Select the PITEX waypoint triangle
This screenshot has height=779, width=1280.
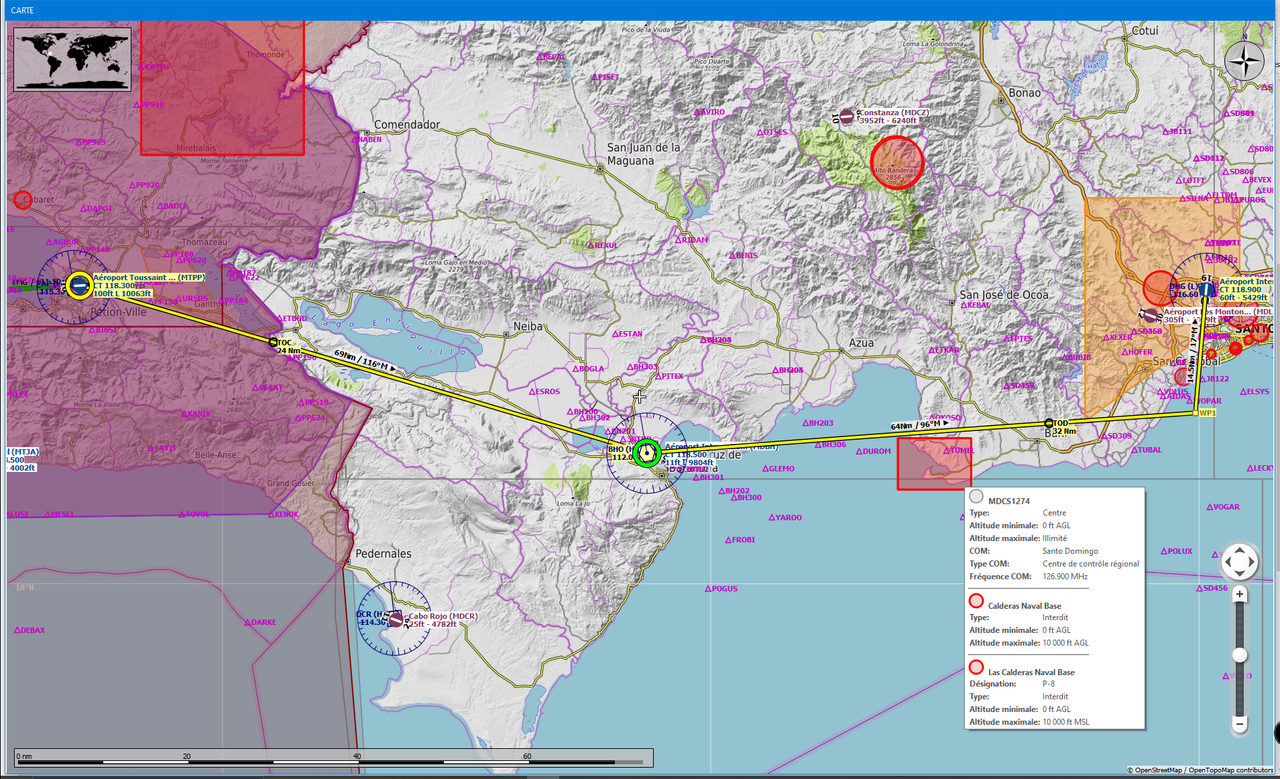click(657, 376)
